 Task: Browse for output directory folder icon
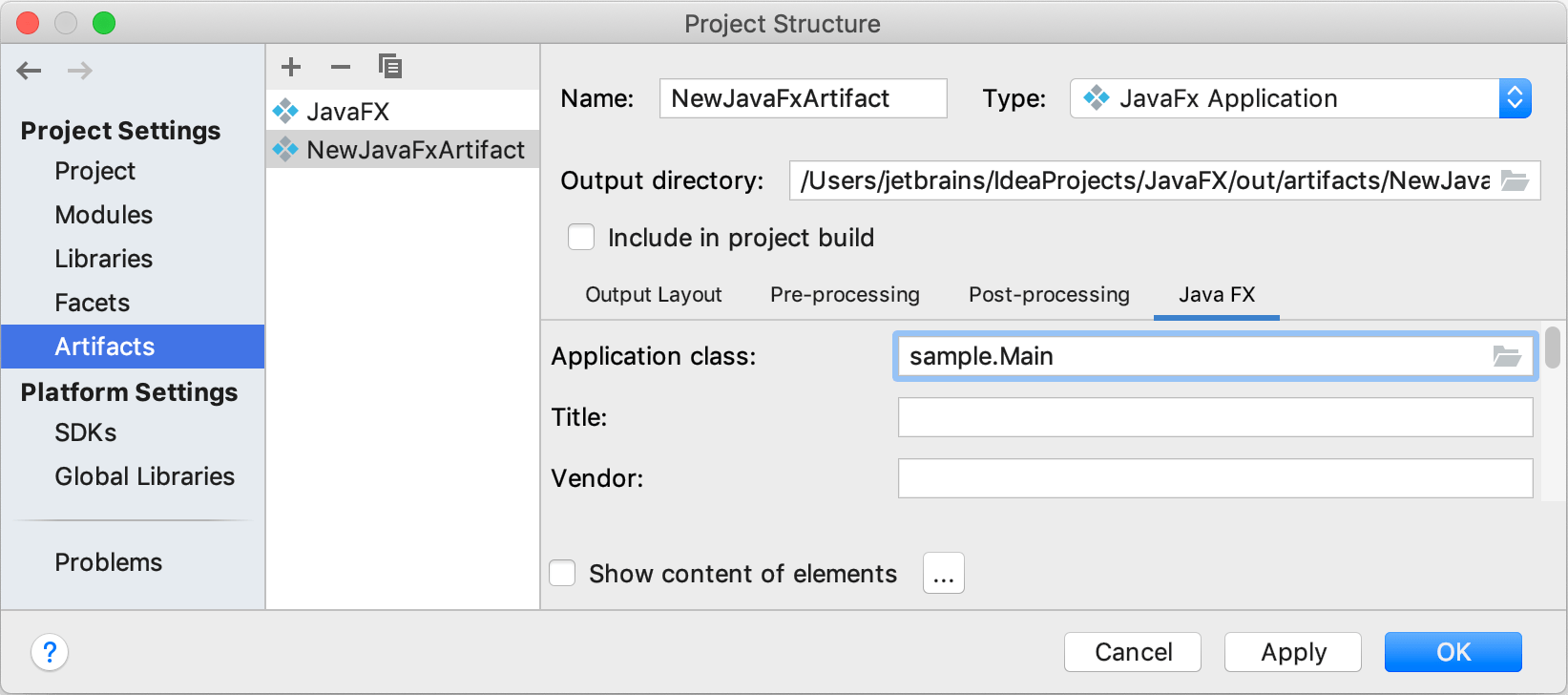(1515, 180)
